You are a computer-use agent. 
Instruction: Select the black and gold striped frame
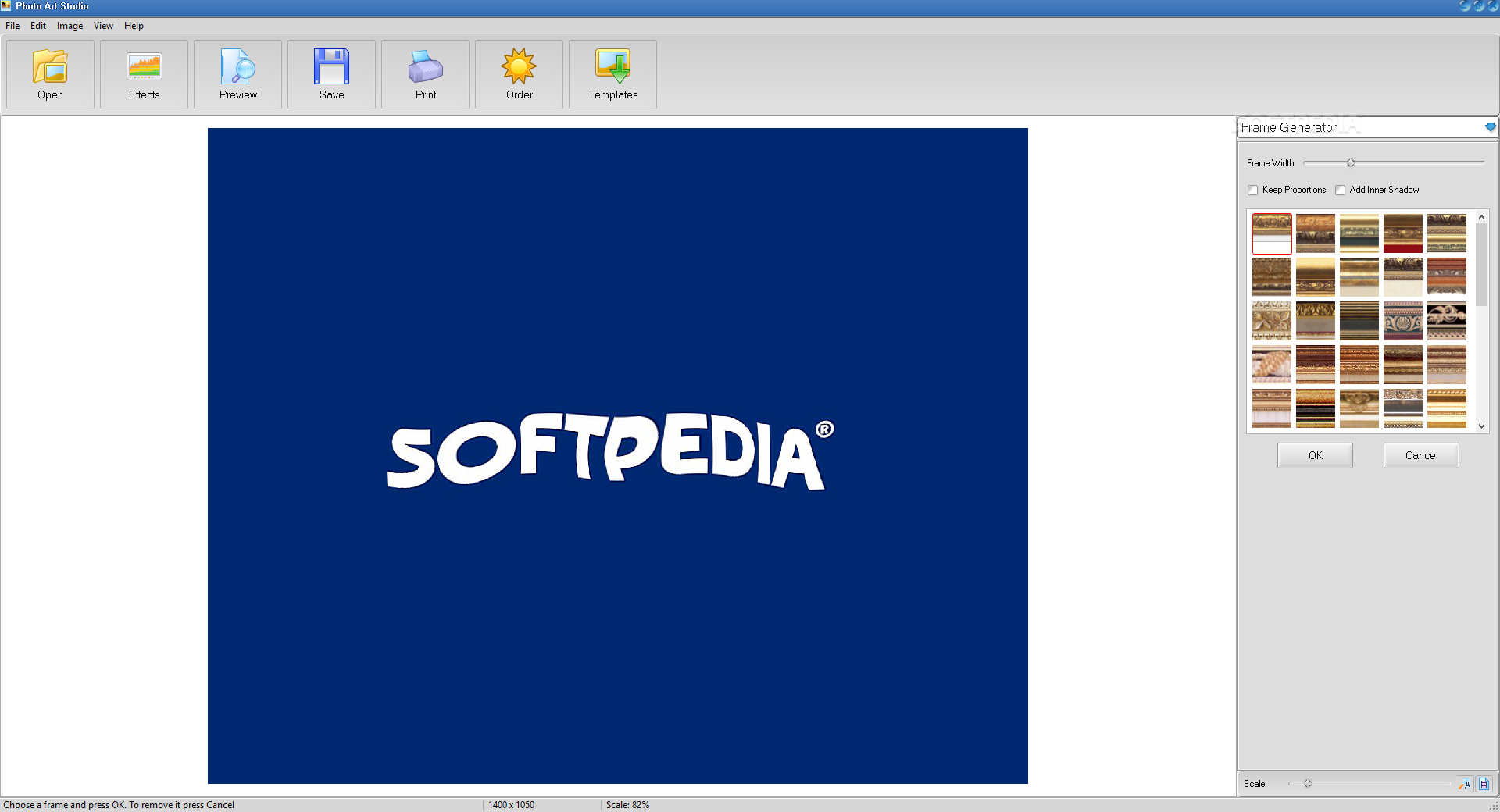1316,408
